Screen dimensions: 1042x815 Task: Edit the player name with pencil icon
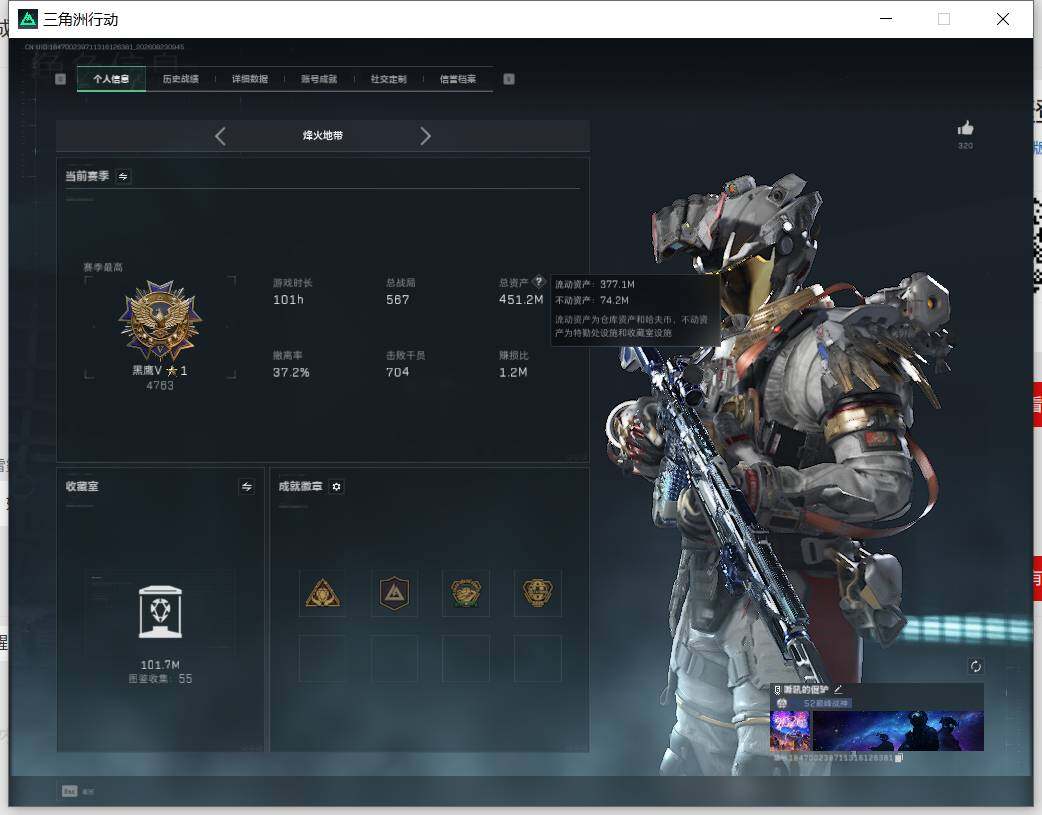[x=838, y=689]
